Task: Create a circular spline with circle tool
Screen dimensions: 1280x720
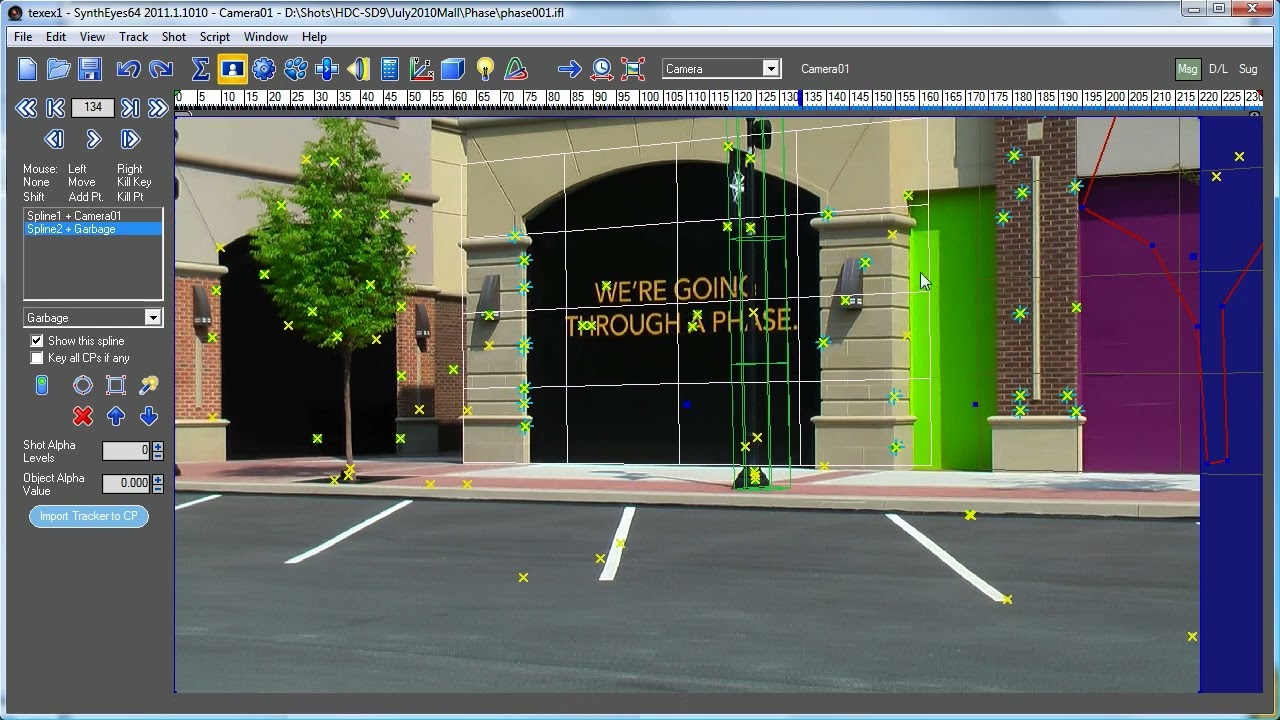Action: pos(83,386)
